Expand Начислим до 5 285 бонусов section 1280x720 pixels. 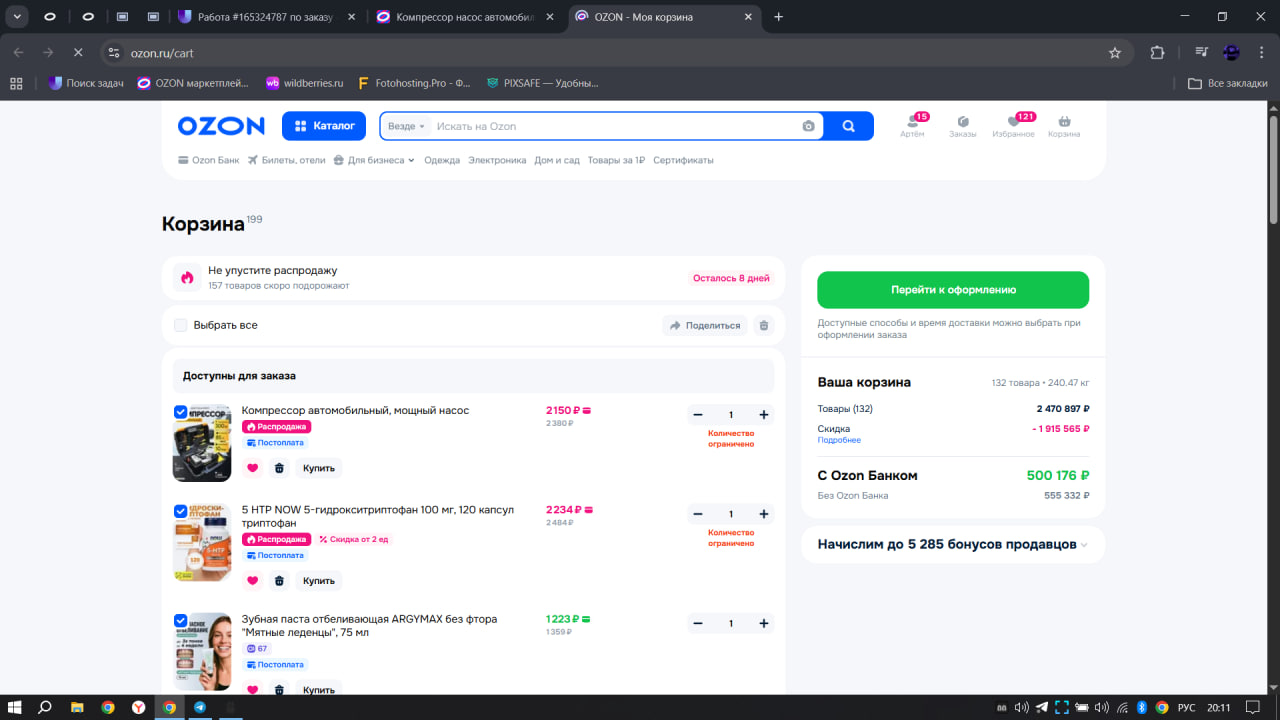pos(953,545)
